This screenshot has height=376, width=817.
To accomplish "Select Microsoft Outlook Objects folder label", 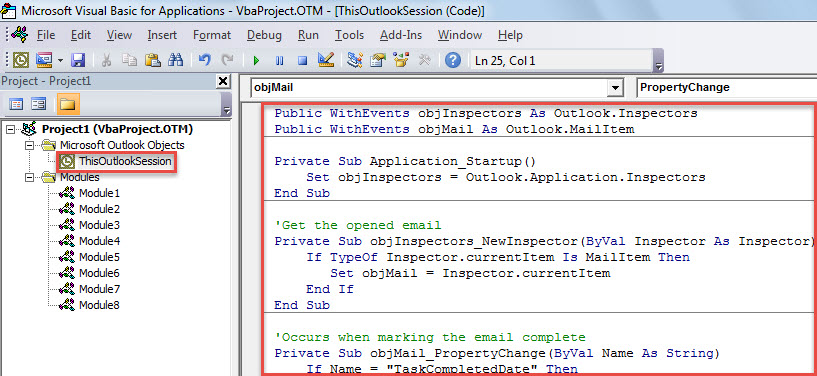I will click(122, 145).
